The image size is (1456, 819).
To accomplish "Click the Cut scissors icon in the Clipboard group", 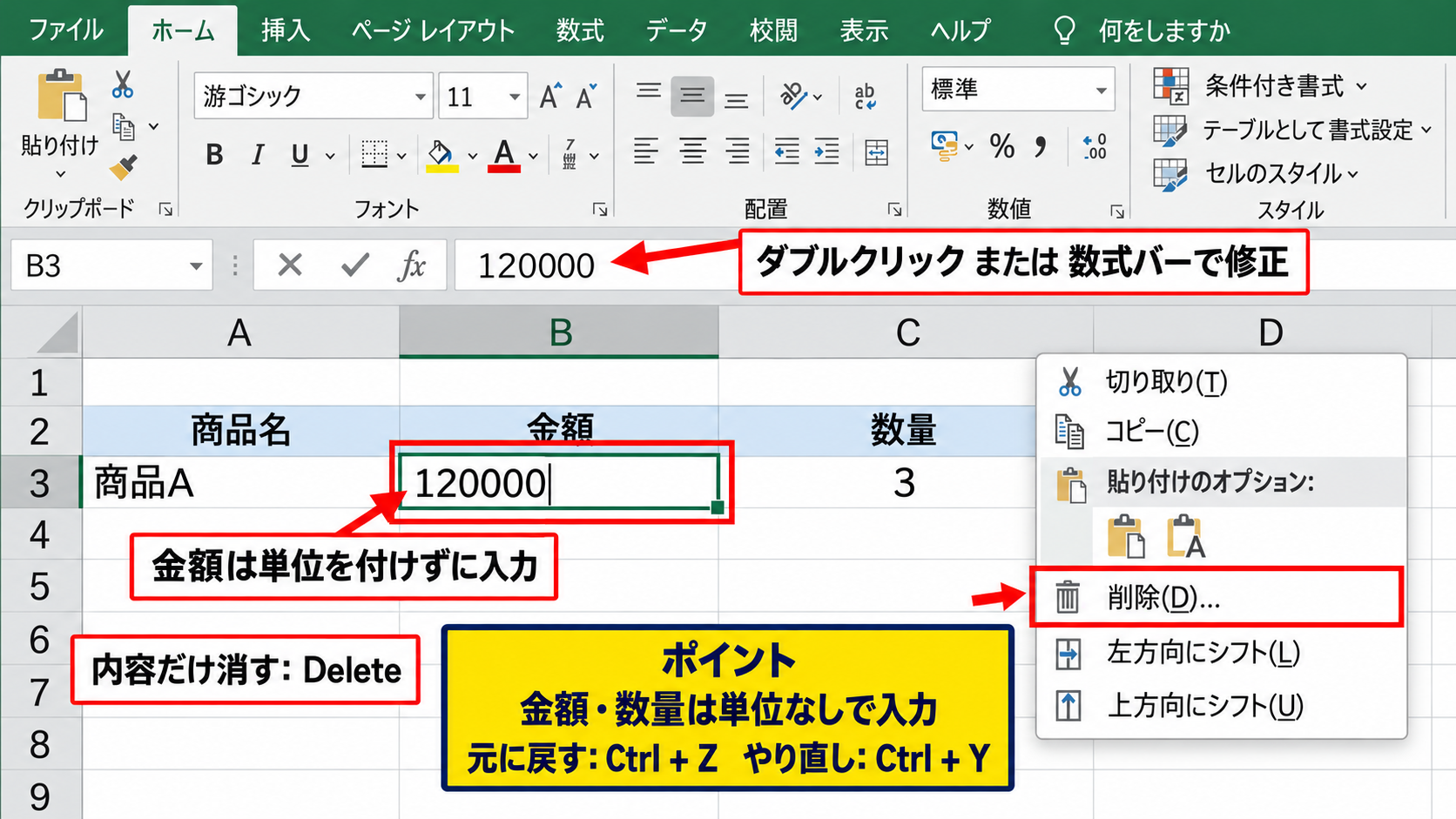I will tap(123, 84).
